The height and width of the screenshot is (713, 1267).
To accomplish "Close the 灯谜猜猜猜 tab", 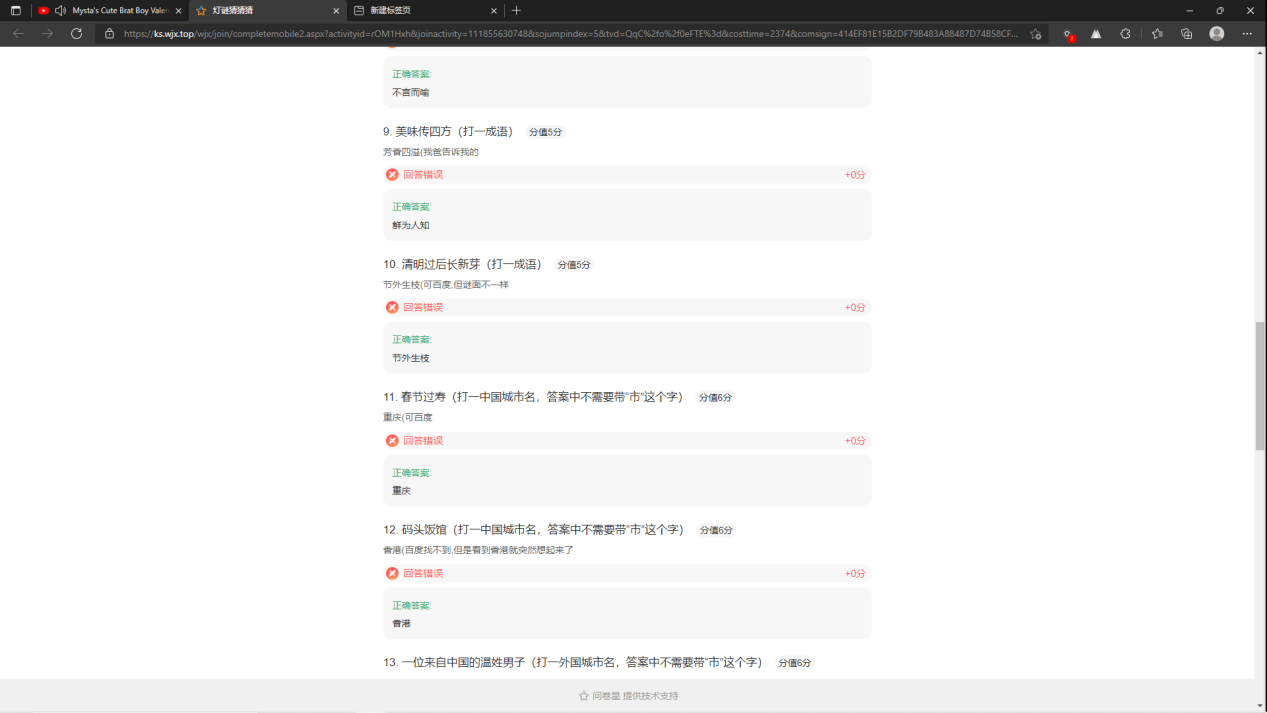I will 336,10.
